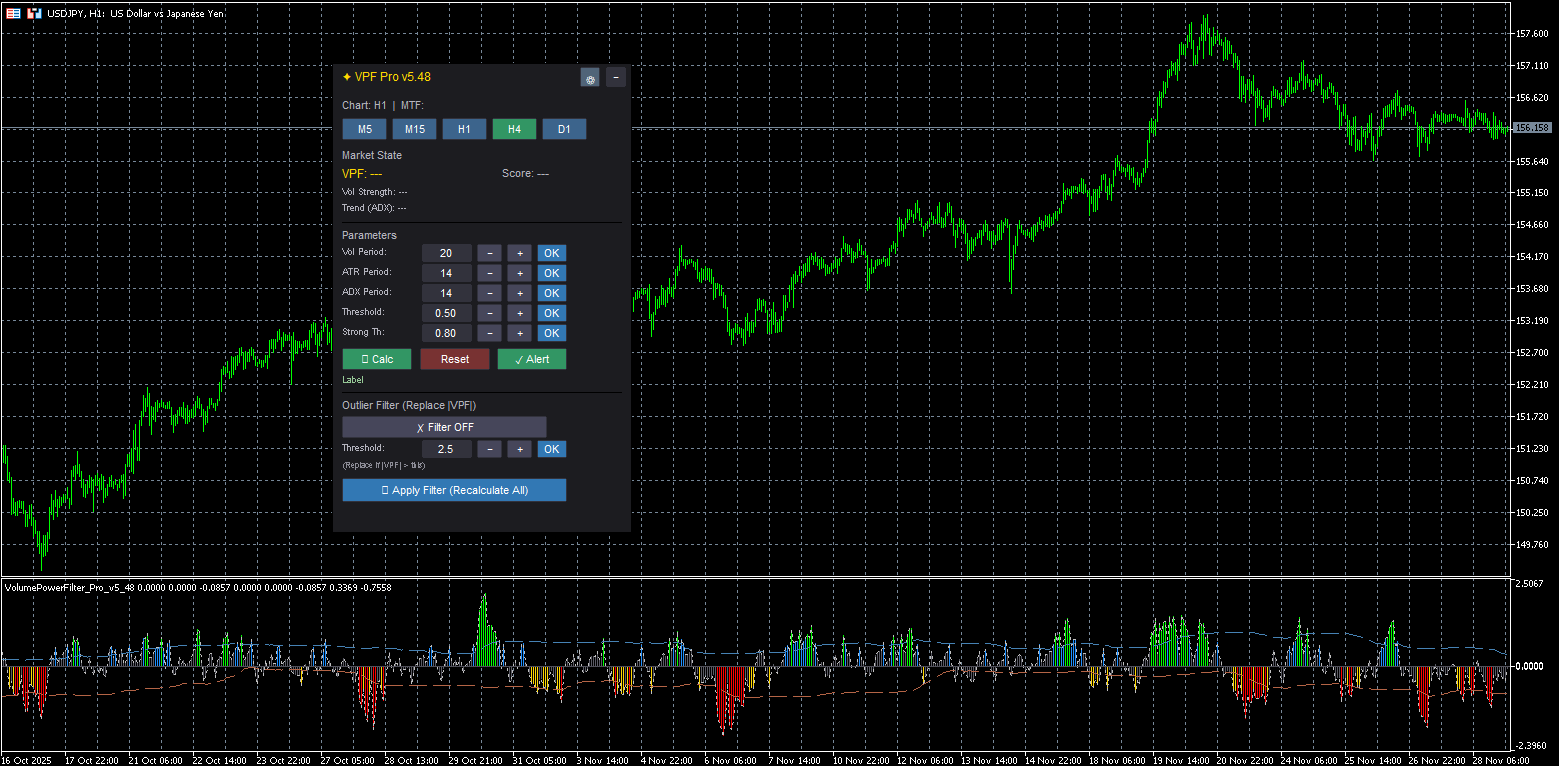This screenshot has width=1559, height=766.
Task: Run the Calc button
Action: pyautogui.click(x=377, y=359)
